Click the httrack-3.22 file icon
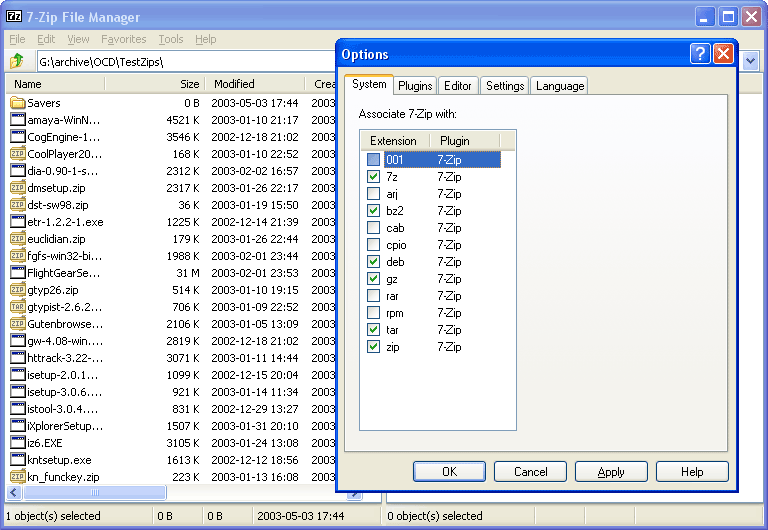This screenshot has width=768, height=530. tap(18, 358)
